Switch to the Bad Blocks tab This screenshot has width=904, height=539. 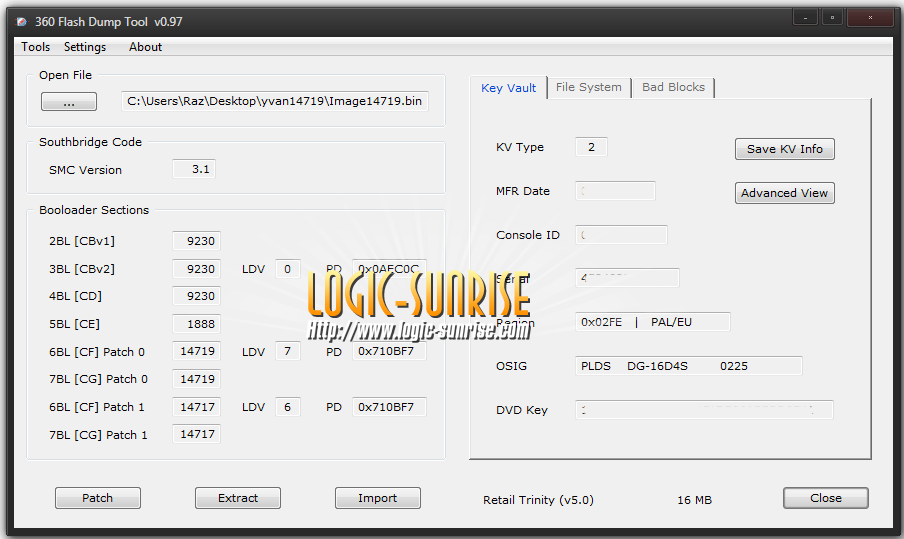click(673, 88)
